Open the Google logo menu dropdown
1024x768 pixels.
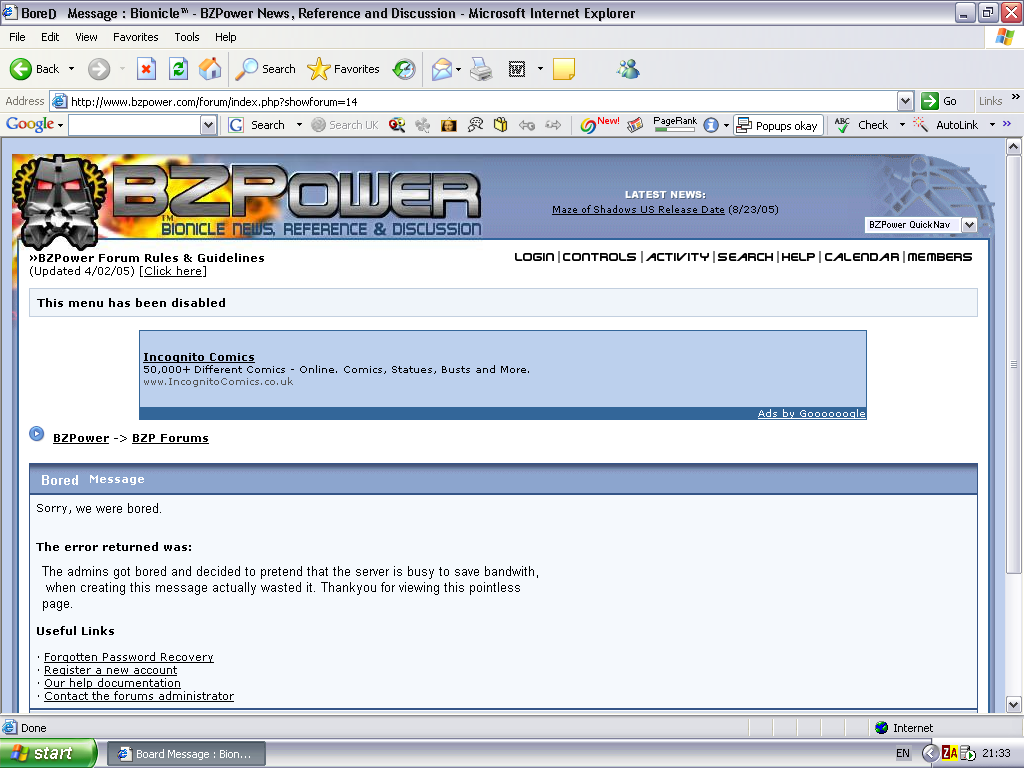60,125
